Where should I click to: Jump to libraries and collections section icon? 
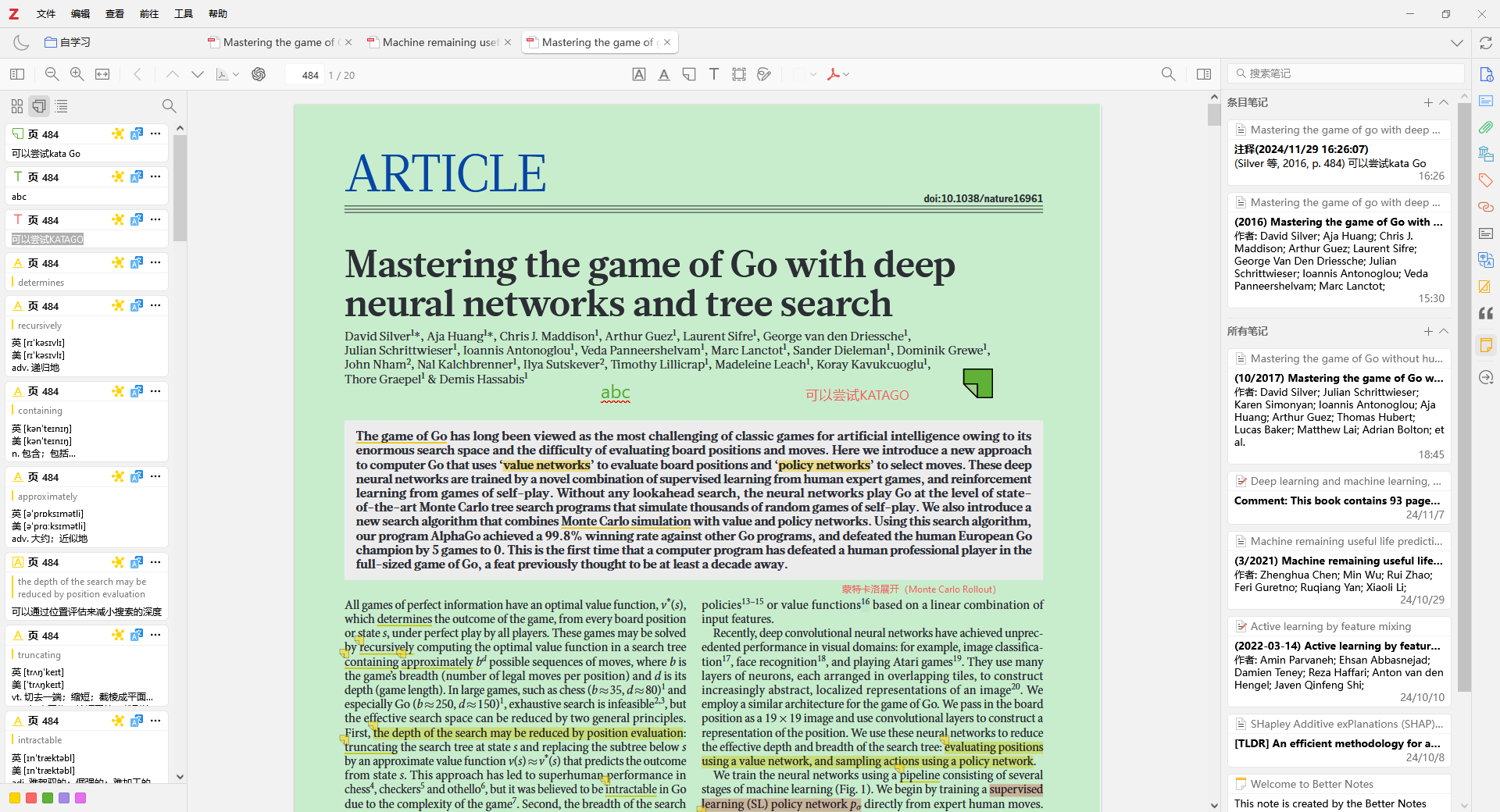tap(1486, 154)
